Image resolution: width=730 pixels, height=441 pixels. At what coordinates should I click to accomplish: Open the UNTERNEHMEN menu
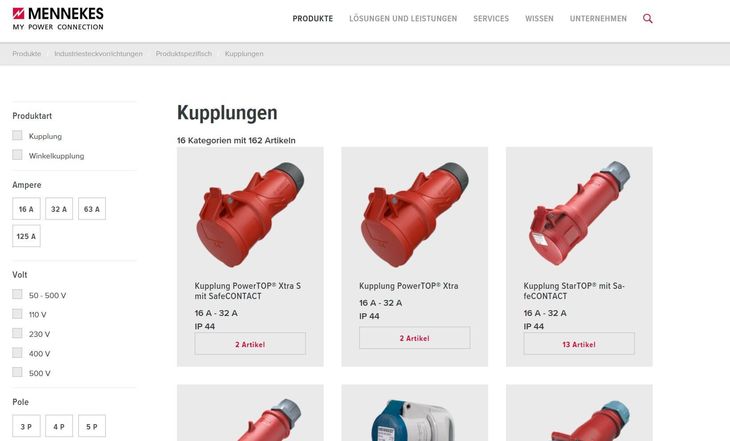[x=598, y=19]
